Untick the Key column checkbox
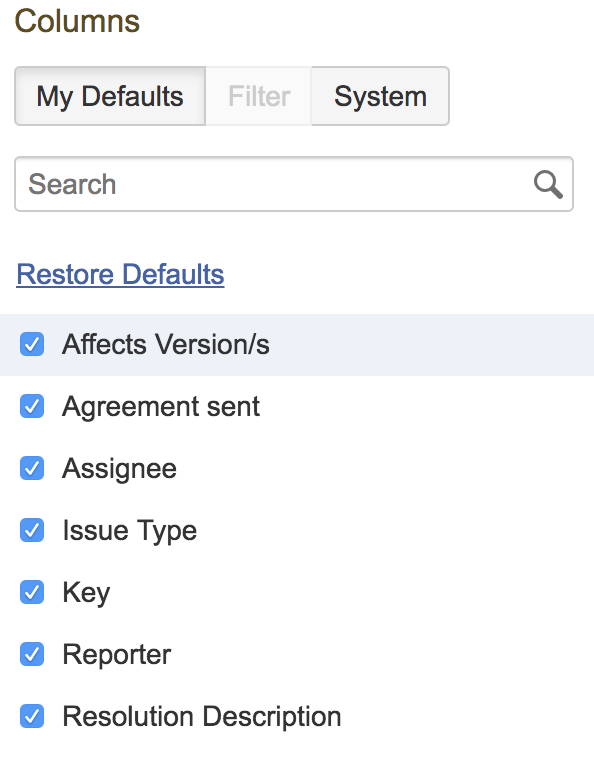This screenshot has width=594, height=766. click(x=32, y=593)
